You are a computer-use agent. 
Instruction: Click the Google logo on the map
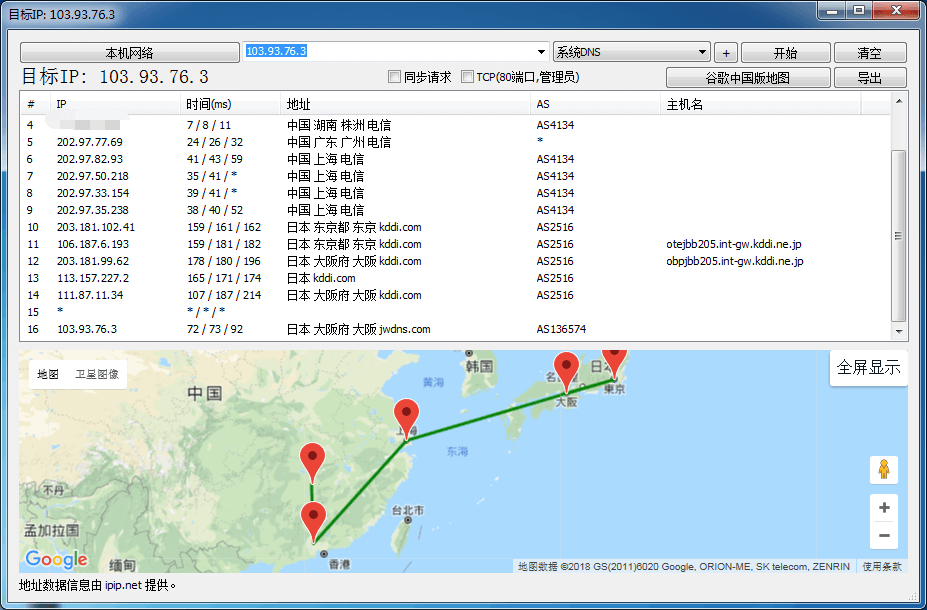(x=57, y=559)
